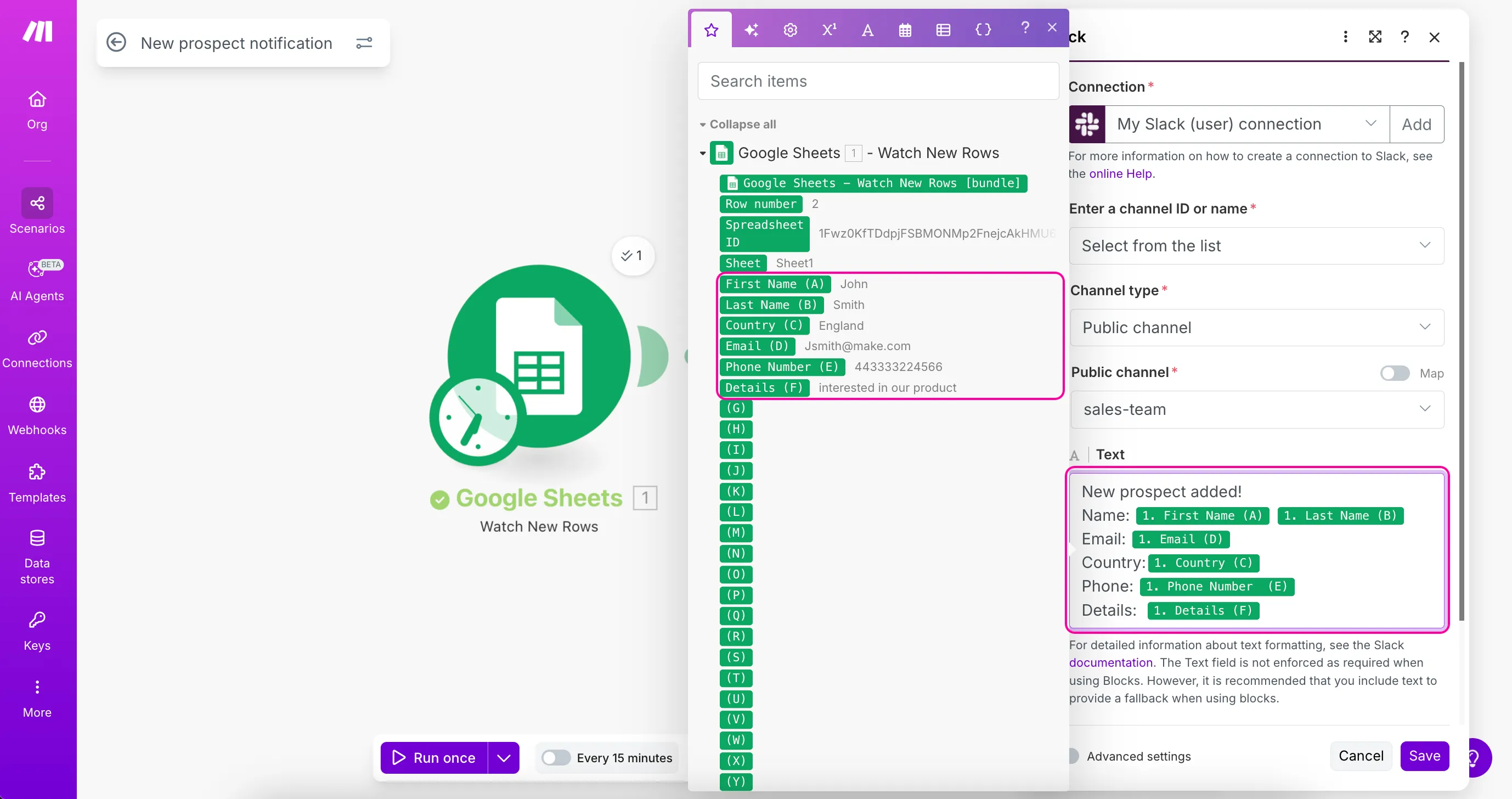Open the Org home section
The image size is (1512, 799).
(37, 110)
